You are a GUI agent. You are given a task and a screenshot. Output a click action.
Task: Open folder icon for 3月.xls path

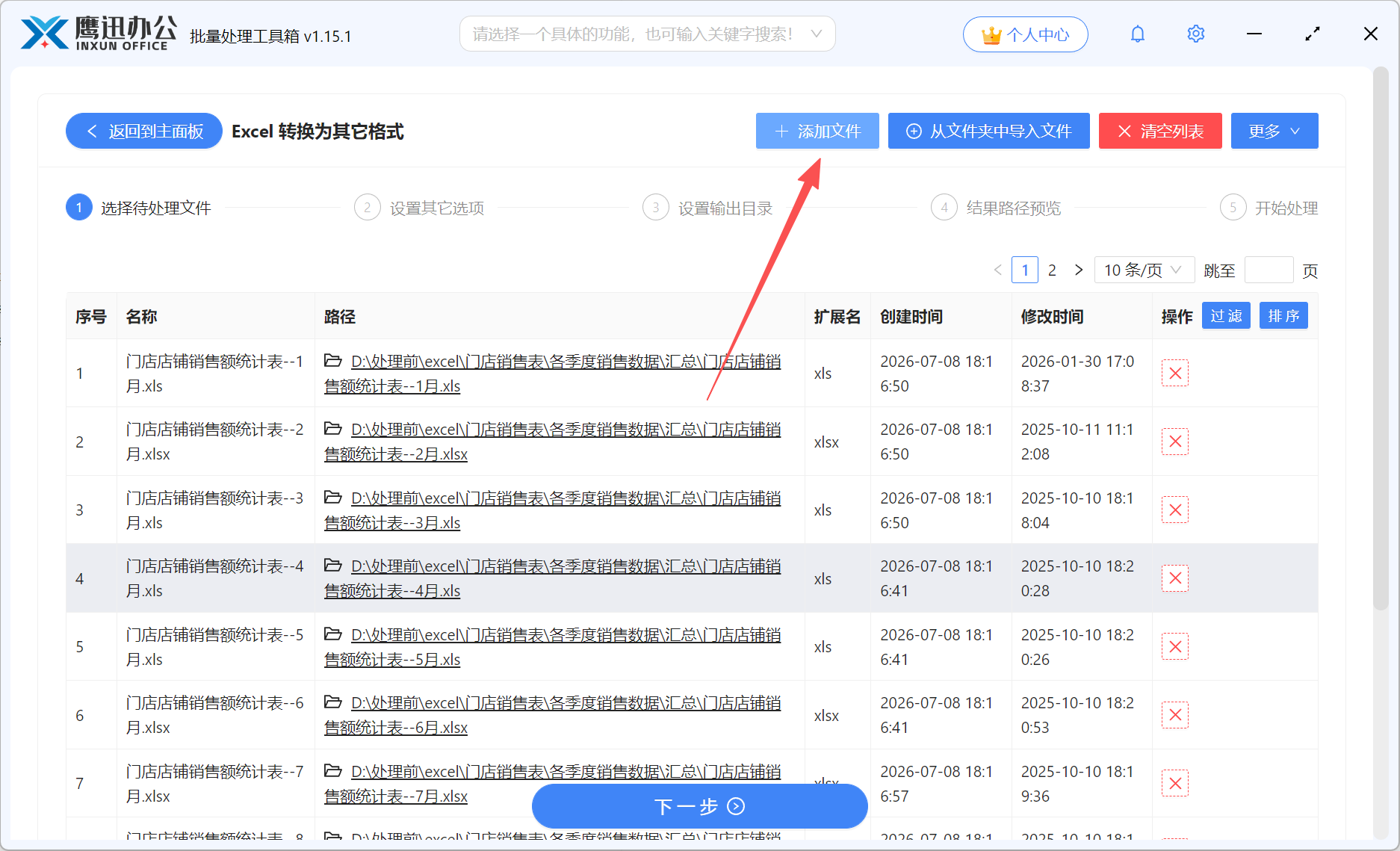333,498
